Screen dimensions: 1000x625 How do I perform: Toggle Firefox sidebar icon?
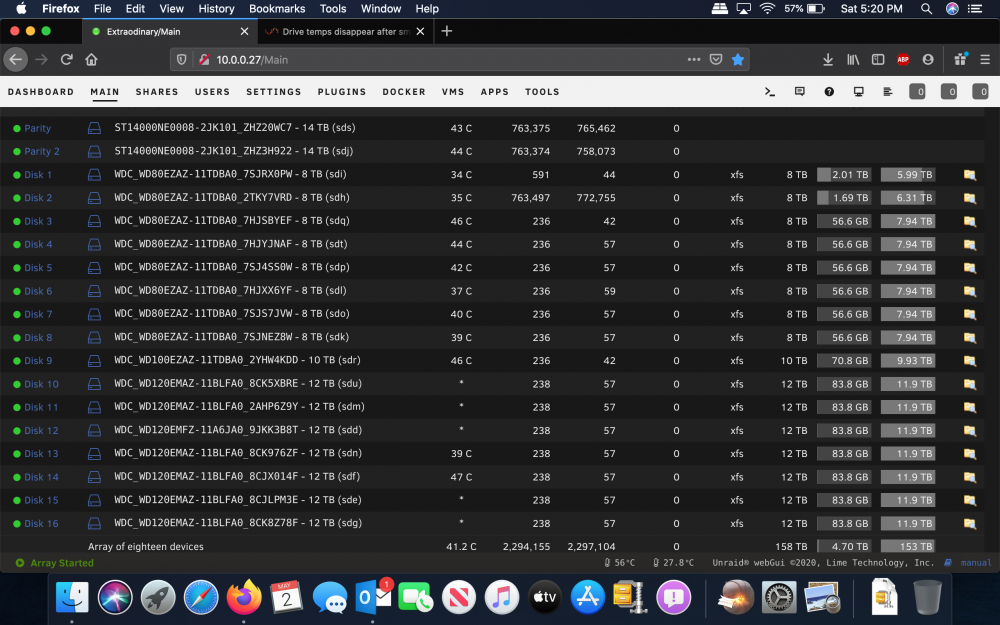point(878,59)
